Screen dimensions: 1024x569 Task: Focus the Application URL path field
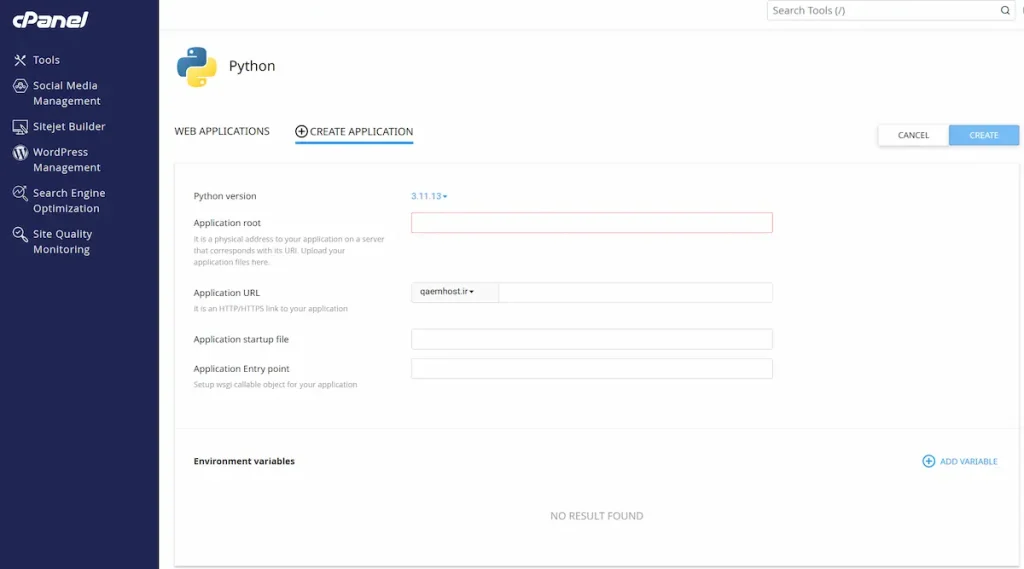[x=635, y=292]
